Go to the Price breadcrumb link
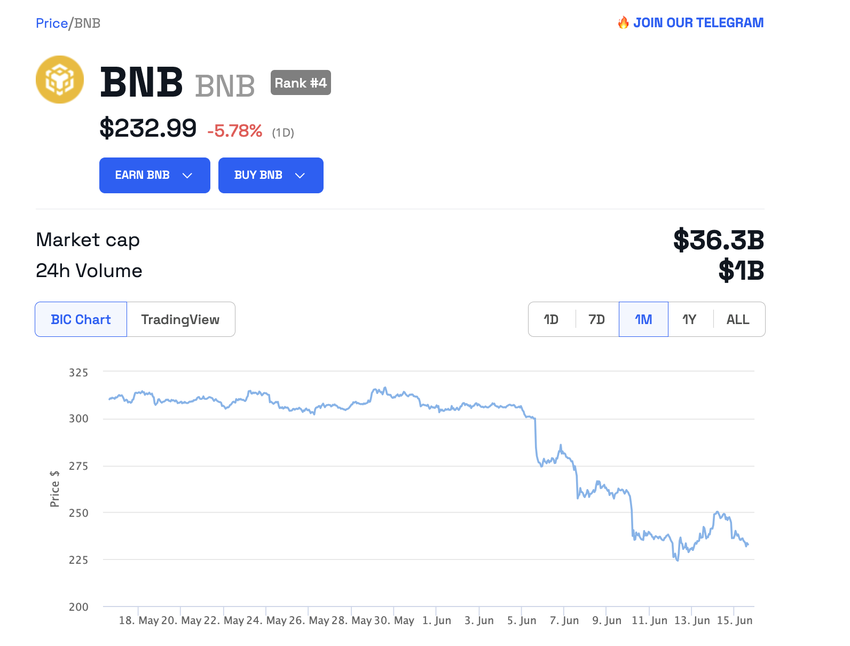 [x=51, y=23]
